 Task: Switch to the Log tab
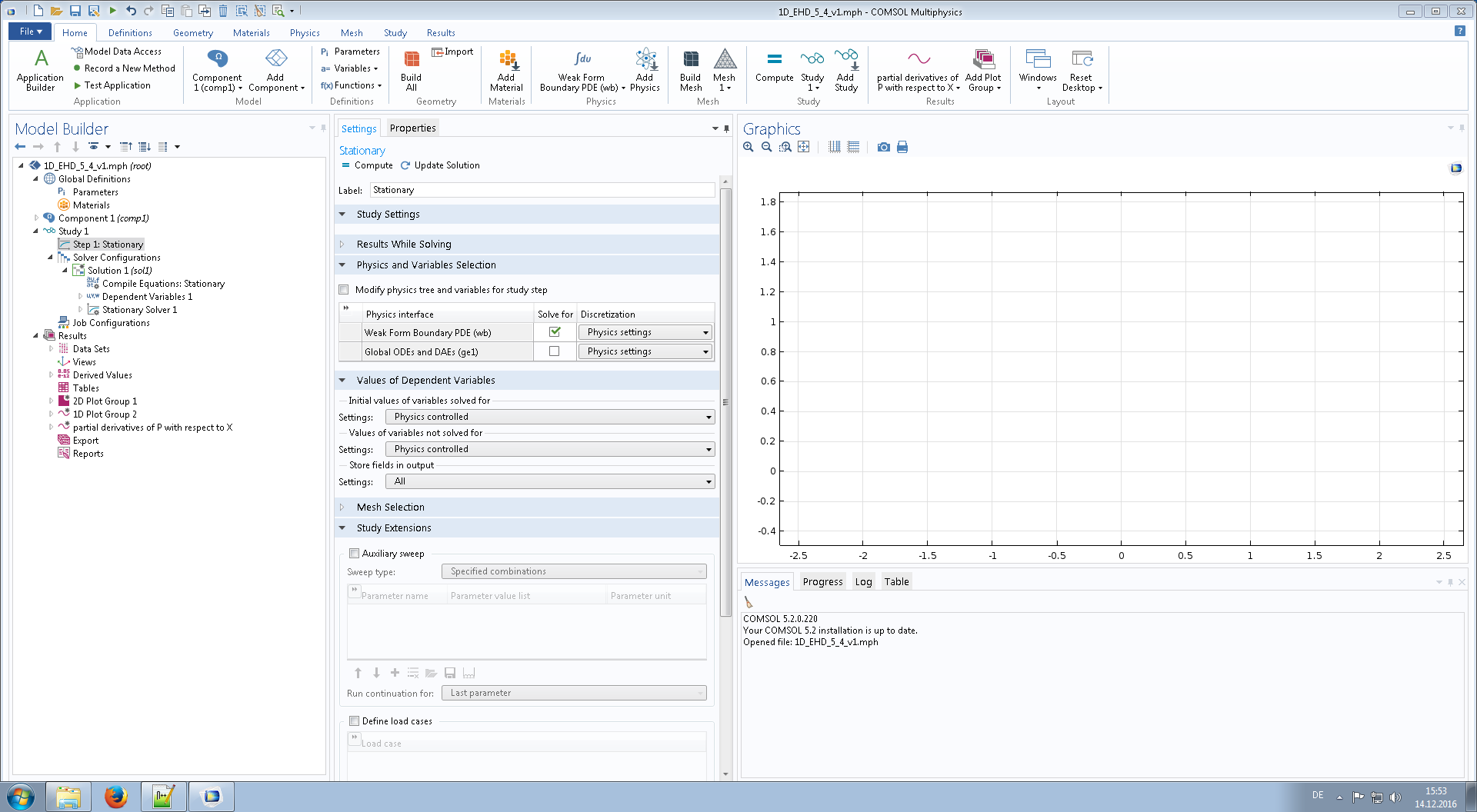coord(863,582)
